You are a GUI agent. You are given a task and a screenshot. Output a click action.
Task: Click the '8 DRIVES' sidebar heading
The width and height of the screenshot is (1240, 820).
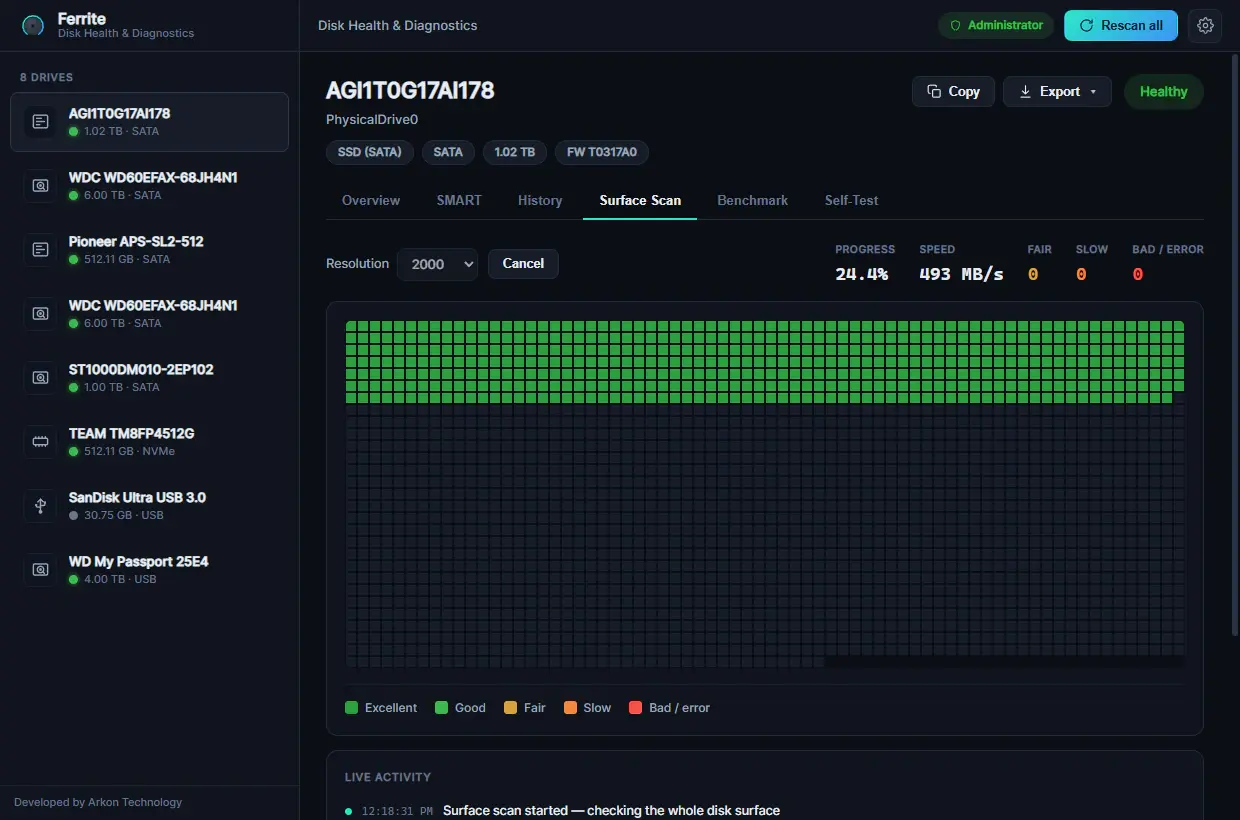46,77
